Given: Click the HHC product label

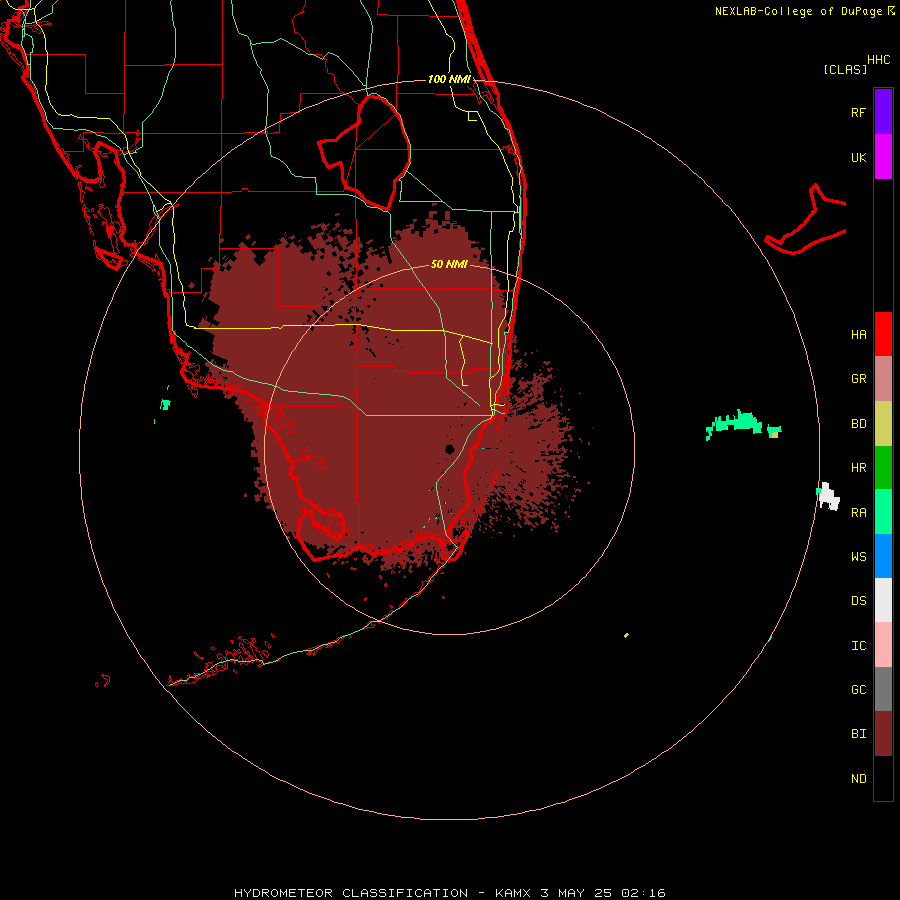Looking at the screenshot, I should pyautogui.click(x=878, y=60).
